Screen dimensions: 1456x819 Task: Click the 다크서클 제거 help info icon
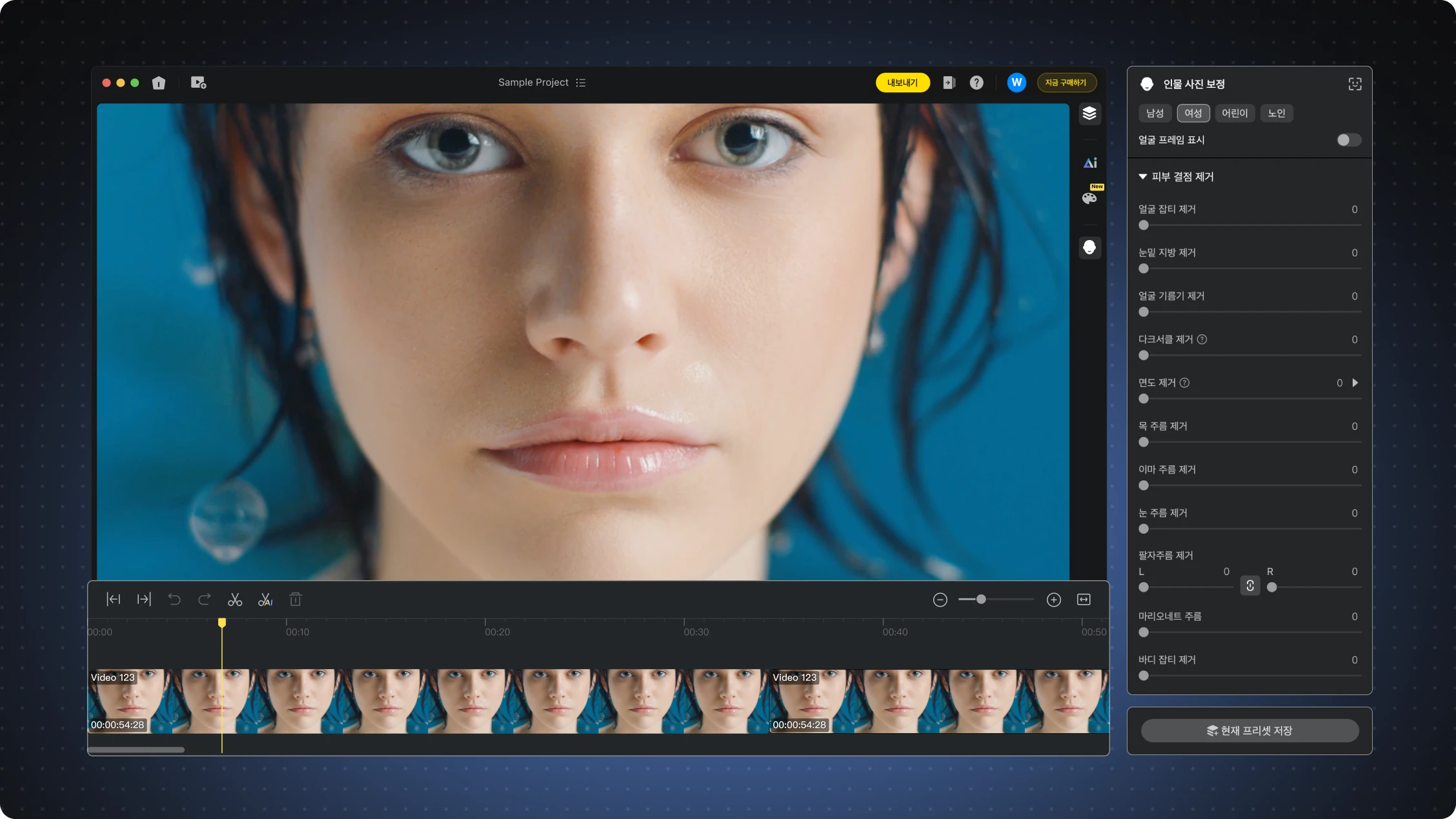(x=1202, y=339)
